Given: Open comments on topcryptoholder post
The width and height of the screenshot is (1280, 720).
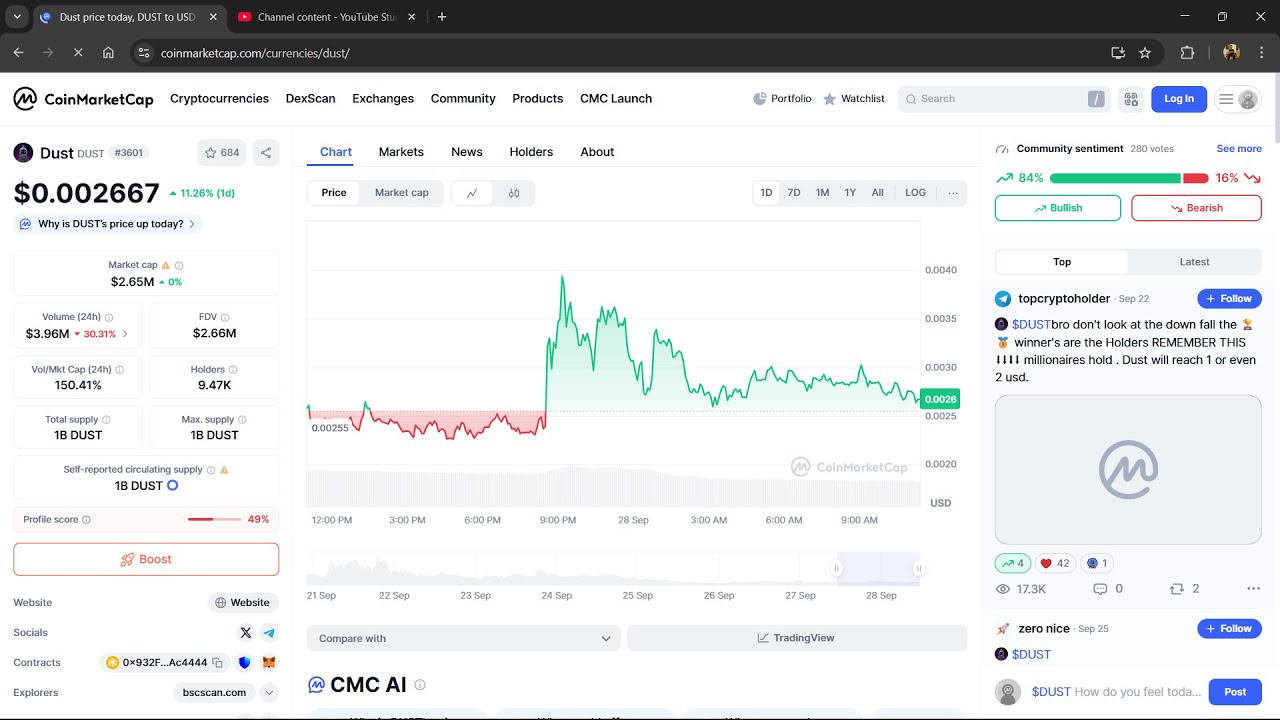Looking at the screenshot, I should click(x=1107, y=589).
